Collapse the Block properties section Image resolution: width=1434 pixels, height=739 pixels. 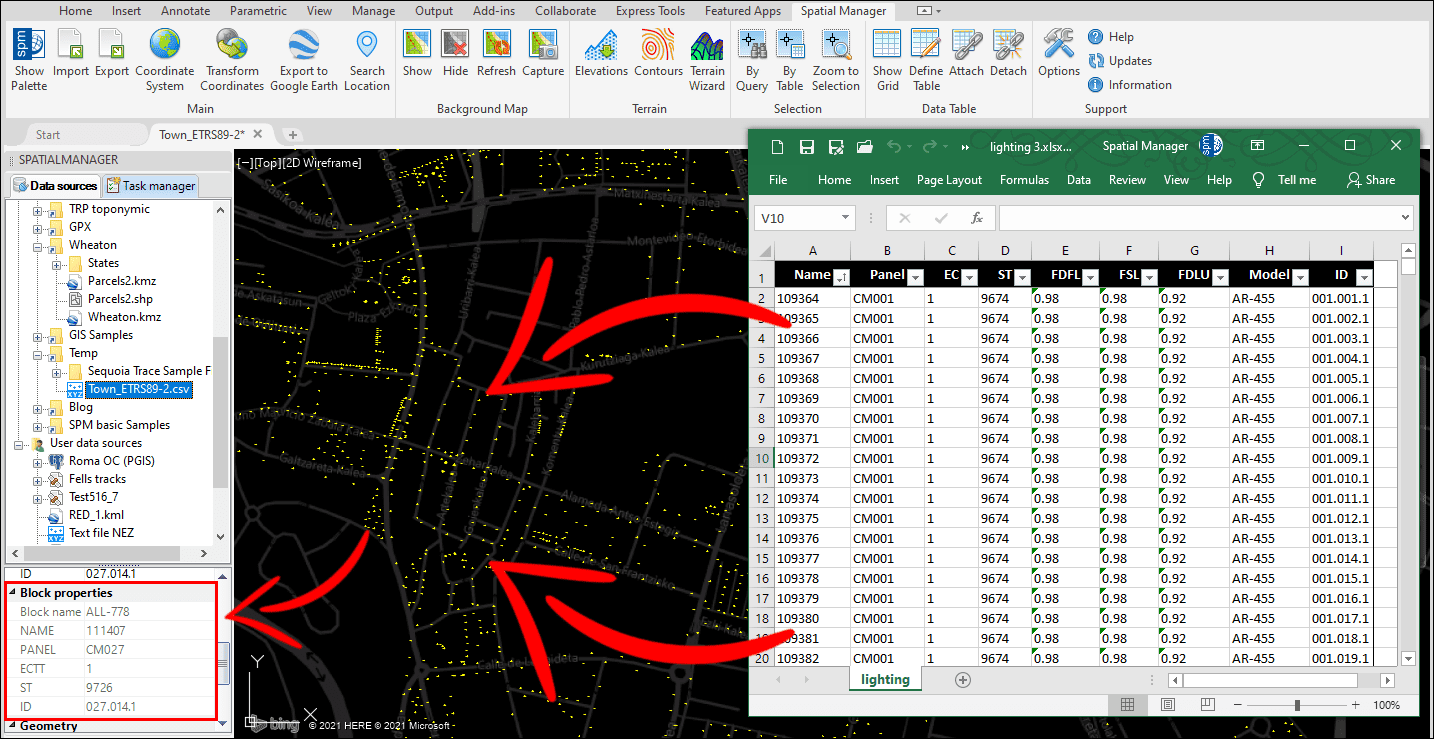[x=13, y=592]
